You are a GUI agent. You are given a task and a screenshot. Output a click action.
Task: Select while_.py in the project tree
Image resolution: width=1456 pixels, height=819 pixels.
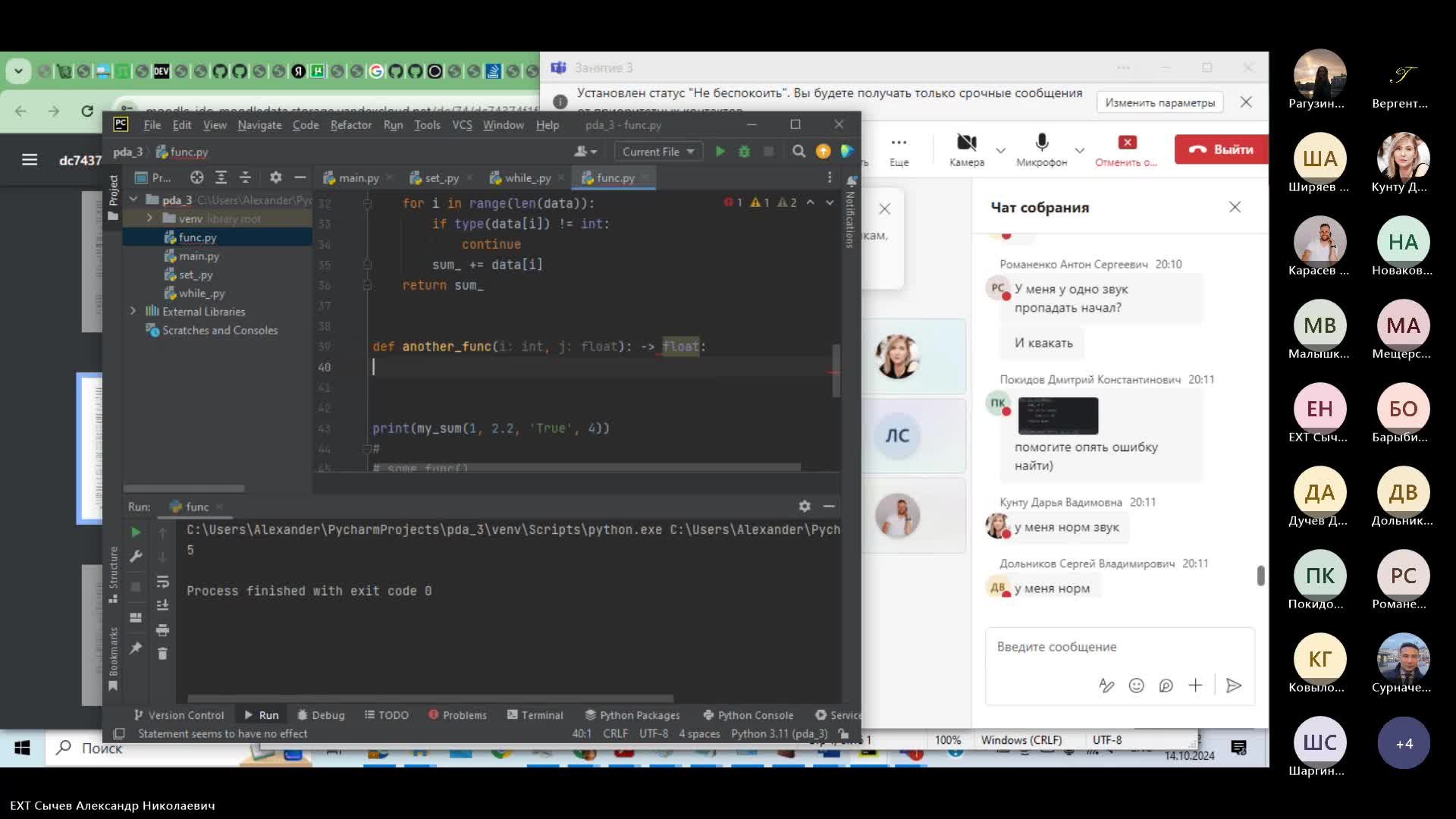click(202, 293)
